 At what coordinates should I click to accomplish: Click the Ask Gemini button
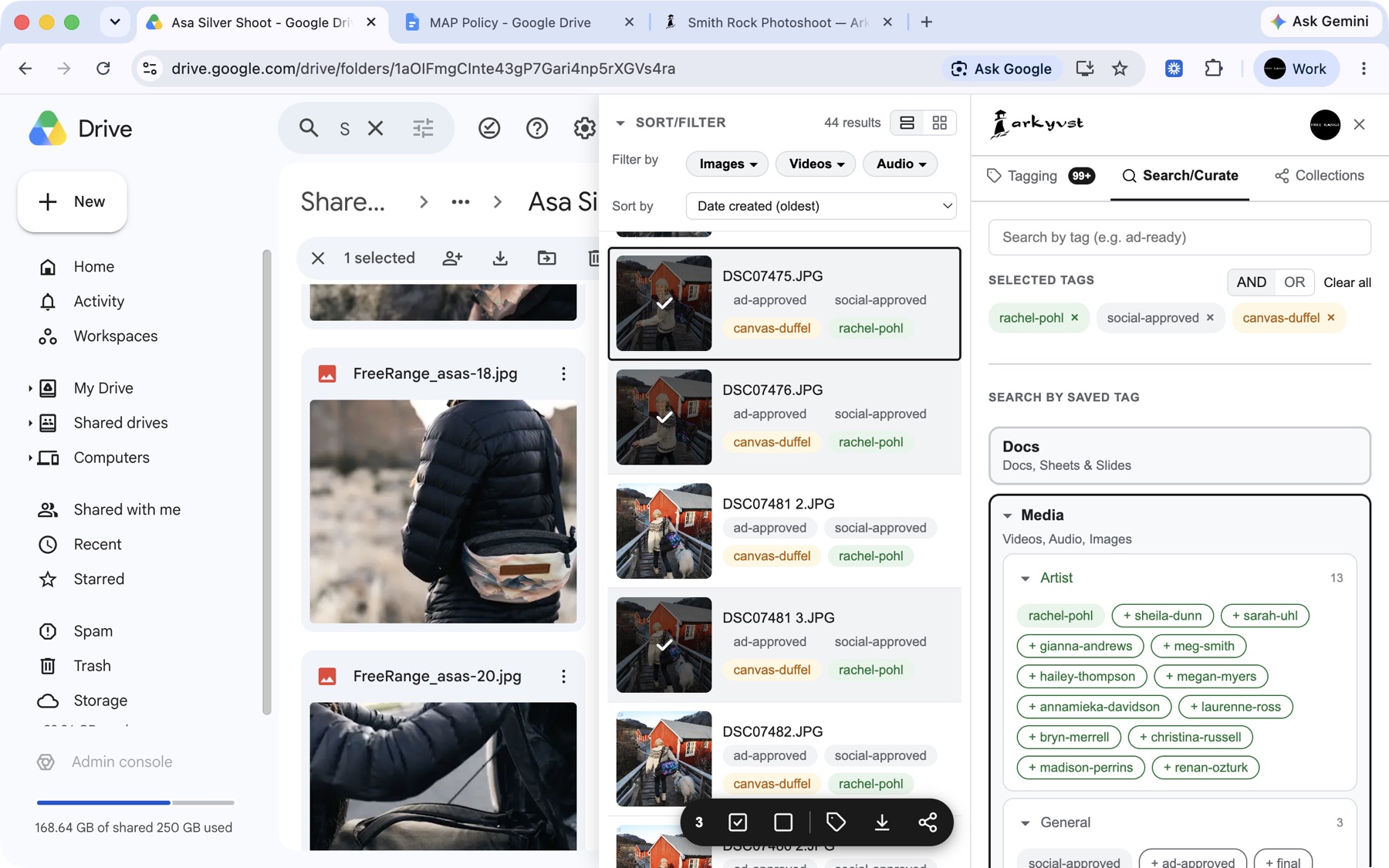(1320, 22)
